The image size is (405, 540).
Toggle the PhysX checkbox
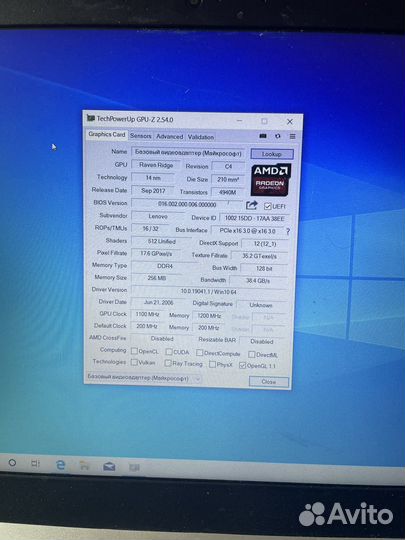tap(212, 364)
